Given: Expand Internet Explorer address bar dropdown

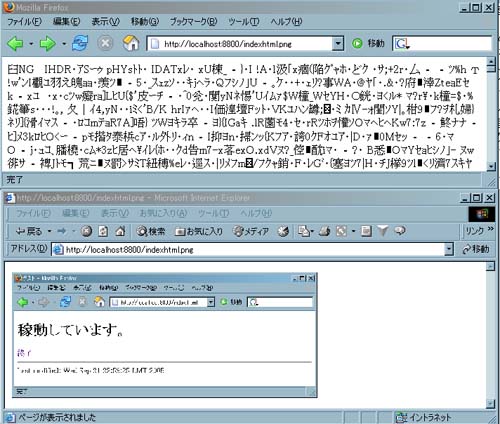Looking at the screenshot, I should click(449, 249).
